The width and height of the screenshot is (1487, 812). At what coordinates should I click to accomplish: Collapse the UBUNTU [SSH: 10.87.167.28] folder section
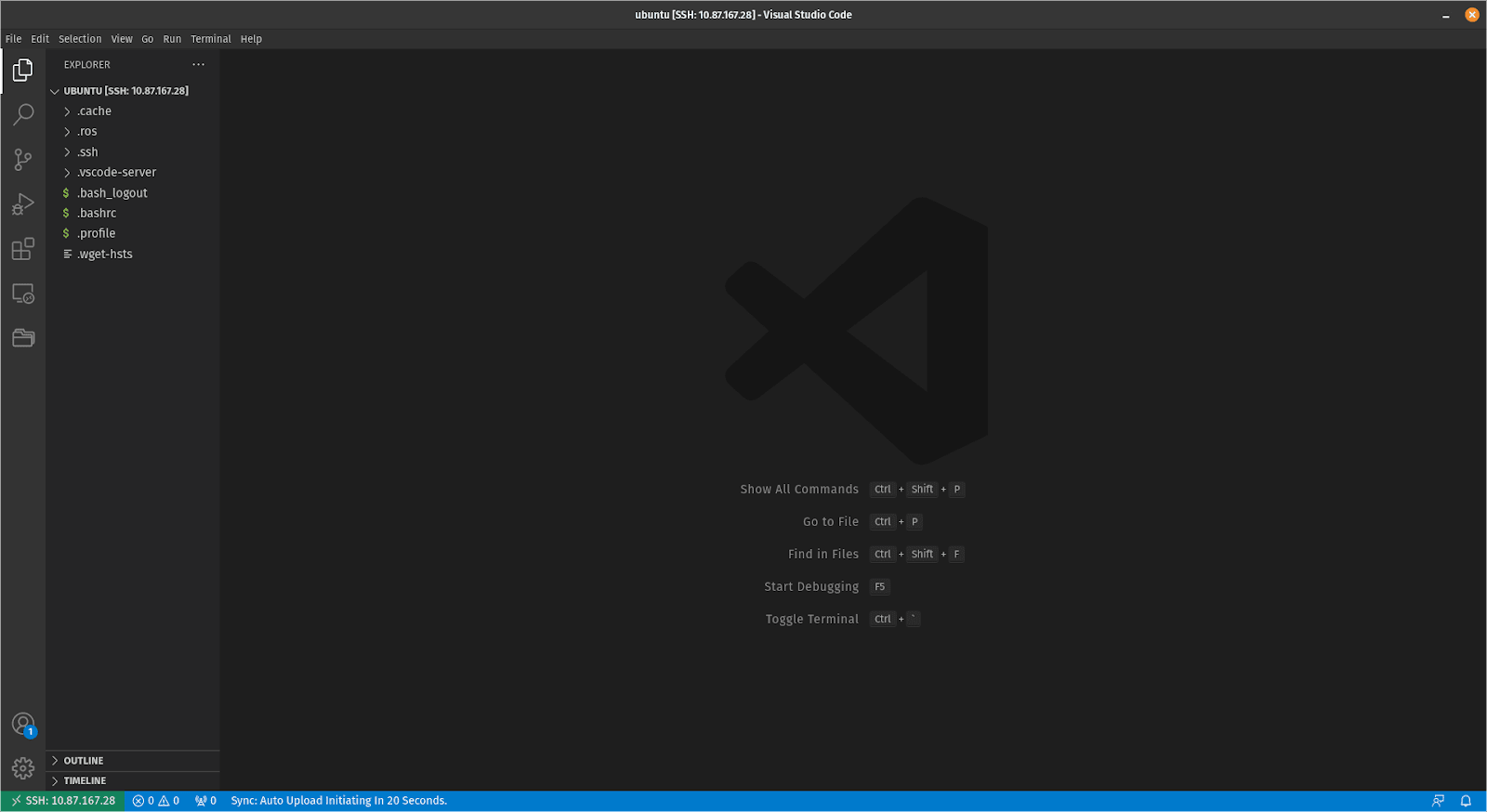(132, 90)
